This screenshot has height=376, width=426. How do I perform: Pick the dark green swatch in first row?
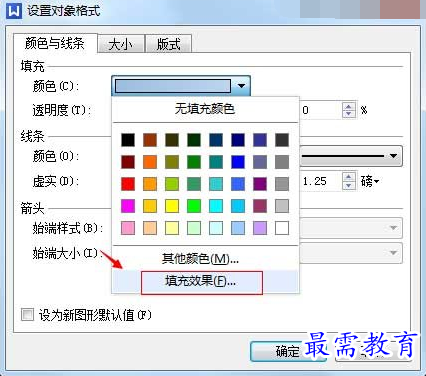point(194,140)
